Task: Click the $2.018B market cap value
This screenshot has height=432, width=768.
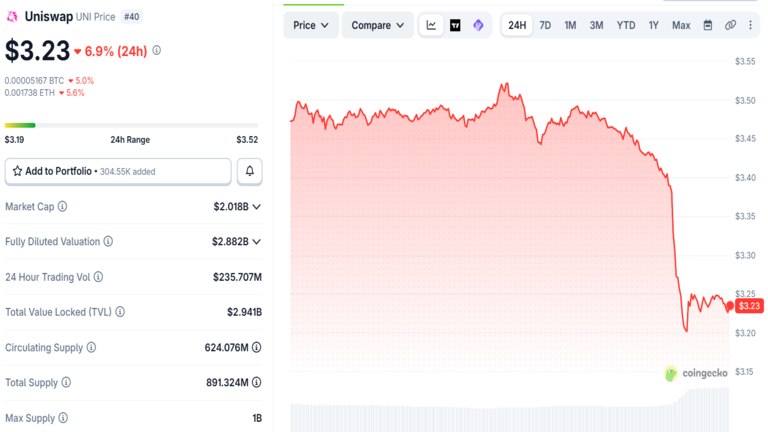Action: pyautogui.click(x=231, y=207)
